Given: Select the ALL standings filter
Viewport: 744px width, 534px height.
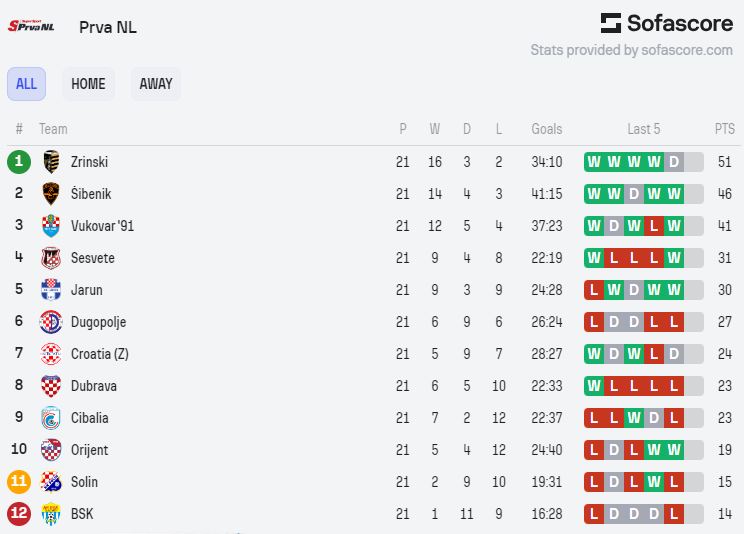Looking at the screenshot, I should (26, 84).
